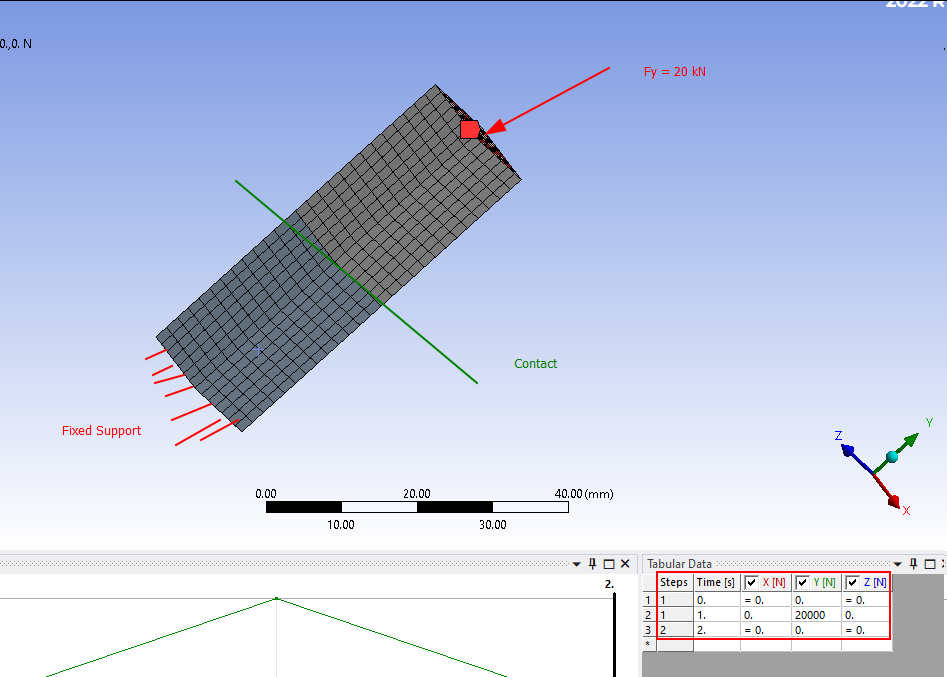Open the Graph panel dropdown menu
Screen dimensions: 947x677
pyautogui.click(x=576, y=563)
